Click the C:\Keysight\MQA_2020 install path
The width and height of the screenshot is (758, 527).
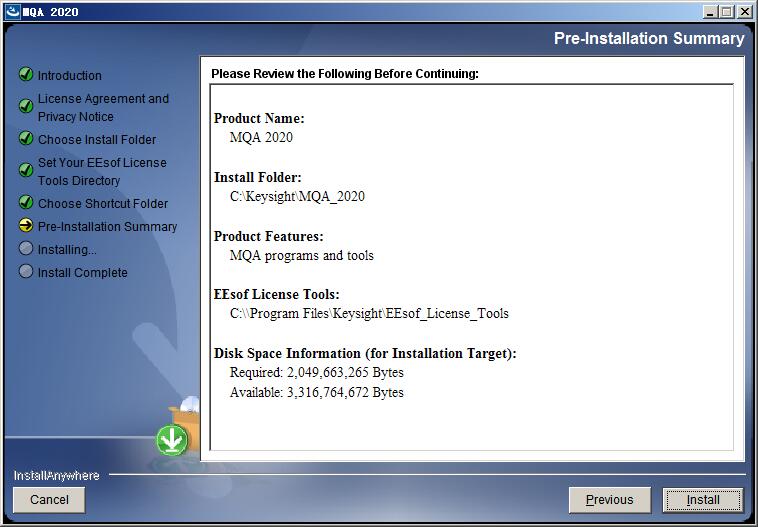click(x=297, y=196)
